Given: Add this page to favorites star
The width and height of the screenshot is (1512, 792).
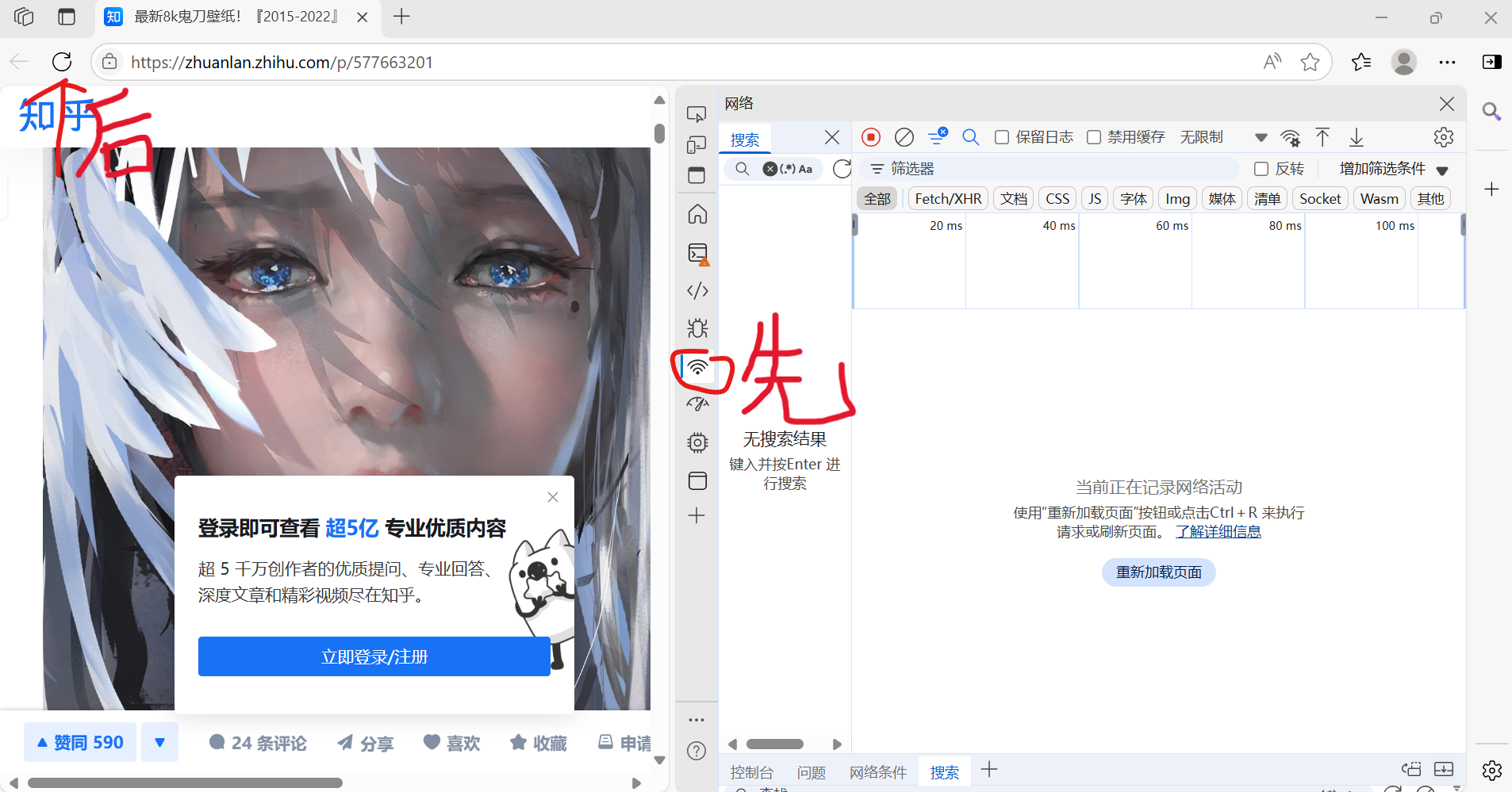Looking at the screenshot, I should pos(1310,62).
